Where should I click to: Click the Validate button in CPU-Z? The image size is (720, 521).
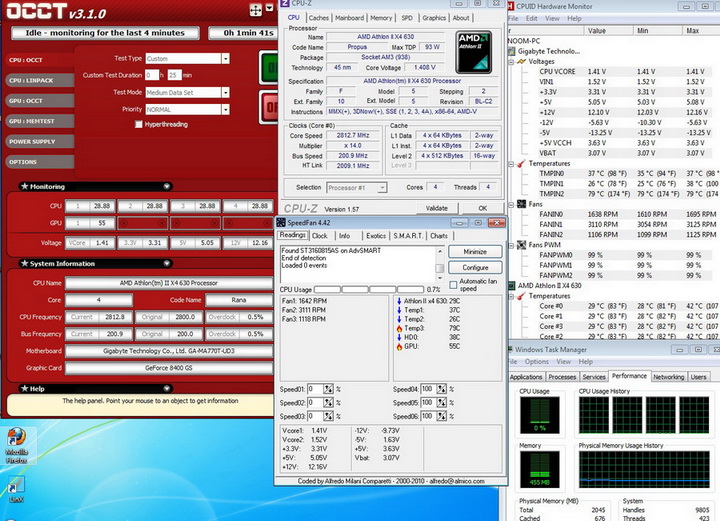(x=437, y=208)
